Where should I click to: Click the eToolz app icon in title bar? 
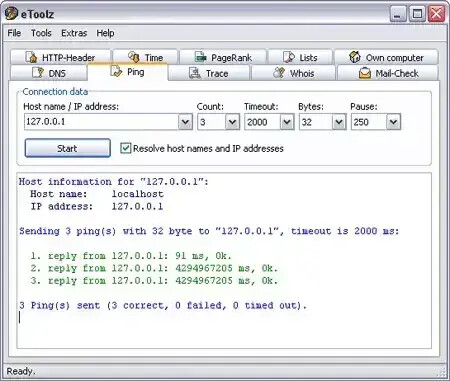pos(11,14)
